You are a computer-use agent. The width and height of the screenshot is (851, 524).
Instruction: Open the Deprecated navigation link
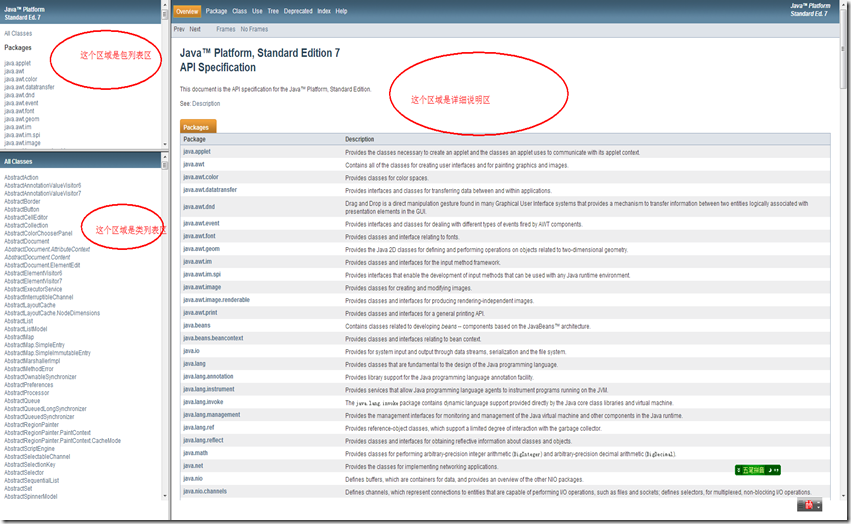pos(298,11)
